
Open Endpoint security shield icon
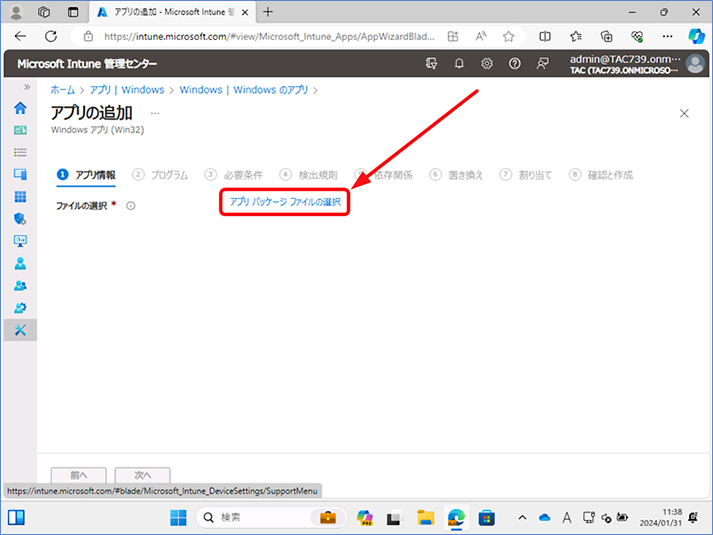click(20, 219)
